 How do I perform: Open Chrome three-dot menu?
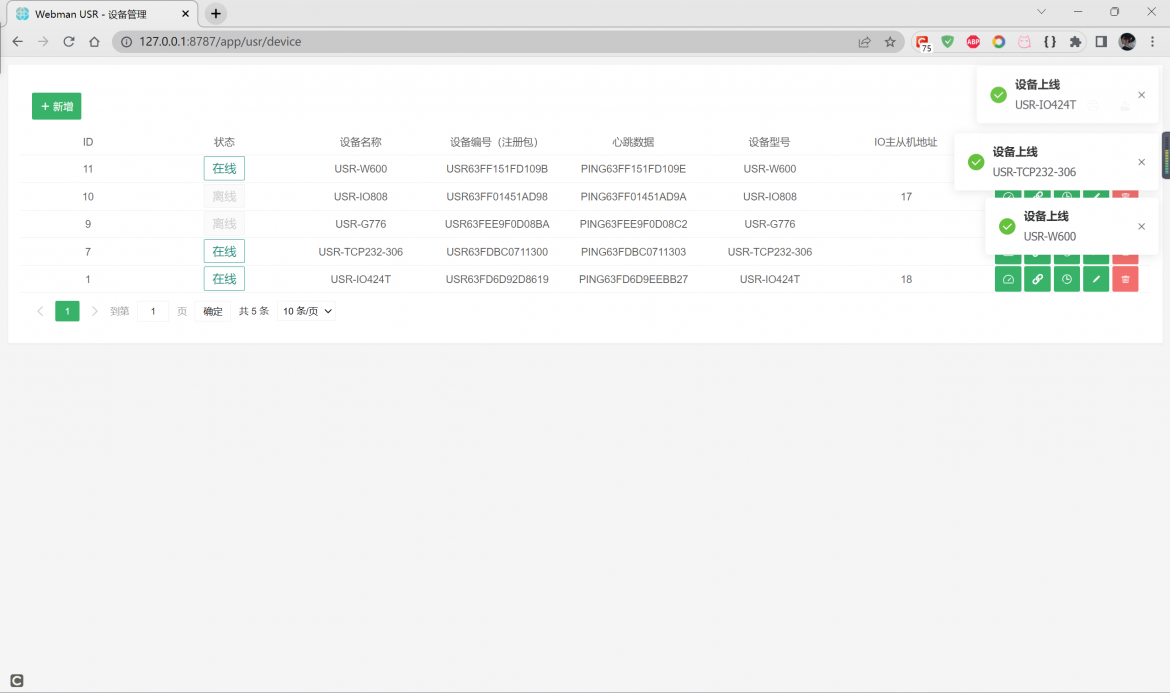pyautogui.click(x=1152, y=42)
